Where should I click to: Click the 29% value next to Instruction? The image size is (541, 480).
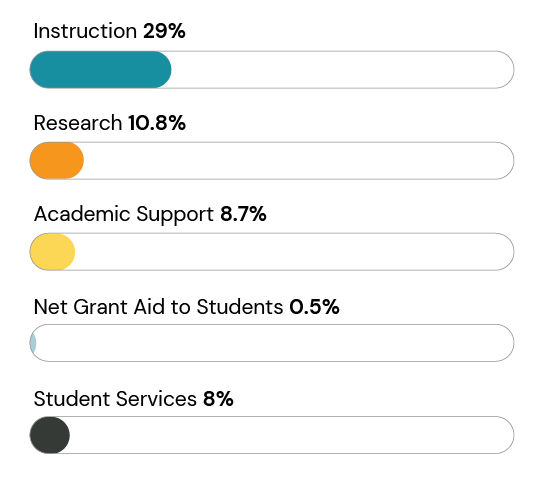pyautogui.click(x=164, y=31)
